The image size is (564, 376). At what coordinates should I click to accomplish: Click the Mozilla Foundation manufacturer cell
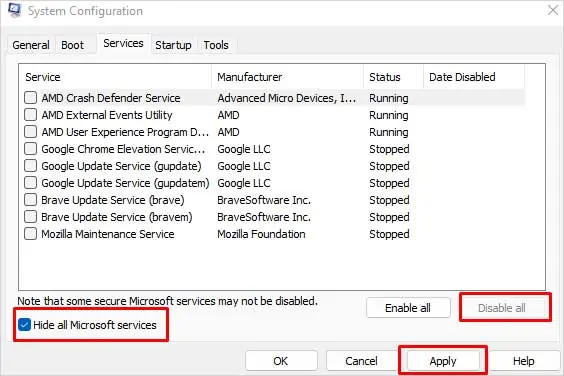pyautogui.click(x=261, y=234)
